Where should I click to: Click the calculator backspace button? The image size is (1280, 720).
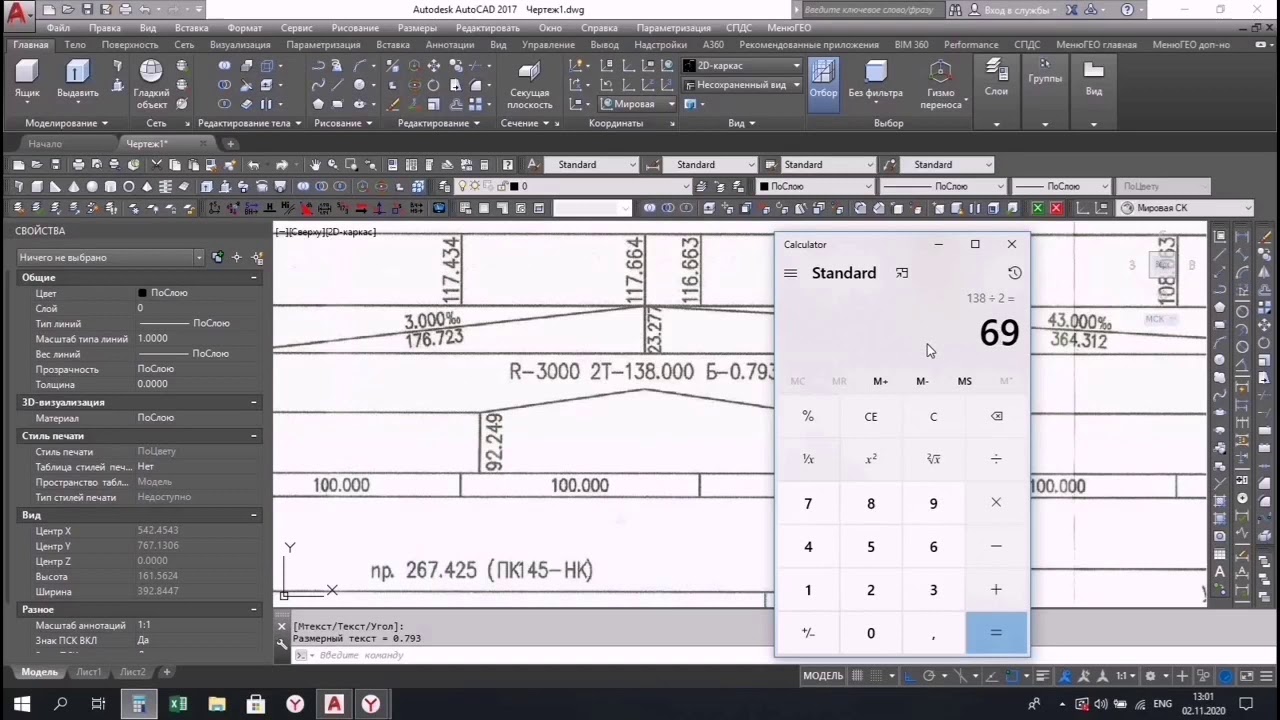tap(996, 416)
